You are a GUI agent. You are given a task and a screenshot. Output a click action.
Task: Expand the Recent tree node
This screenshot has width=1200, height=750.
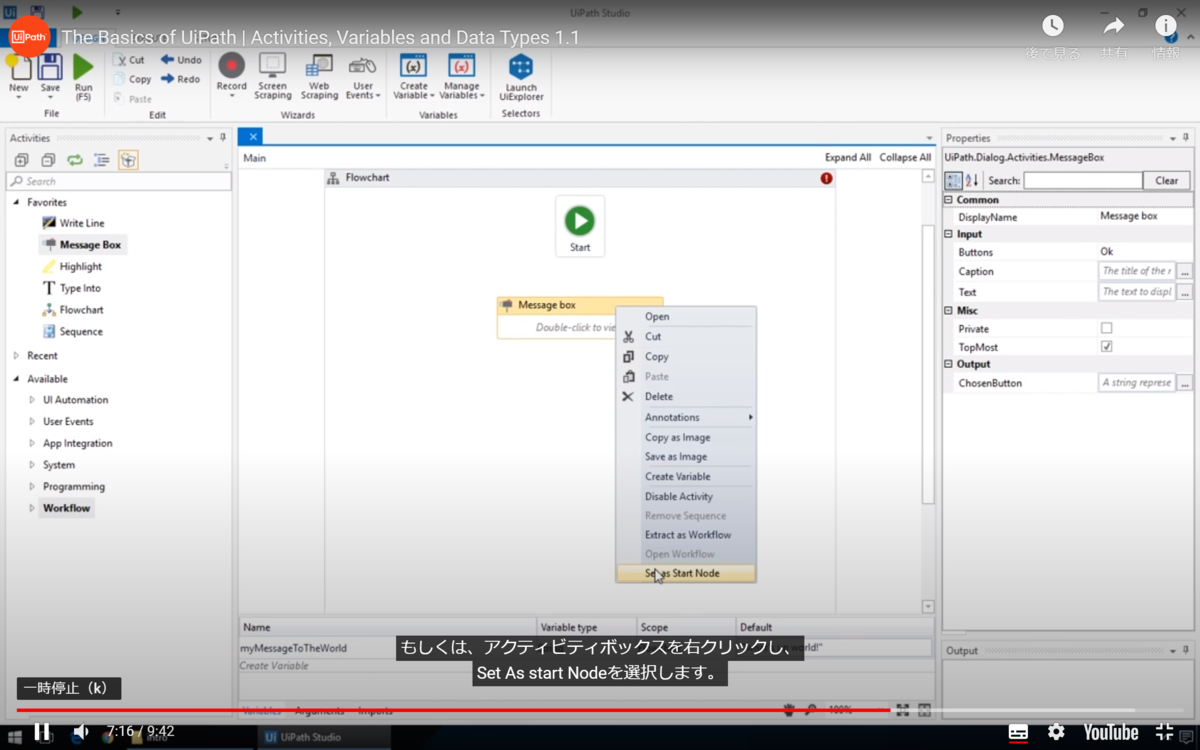pos(16,355)
